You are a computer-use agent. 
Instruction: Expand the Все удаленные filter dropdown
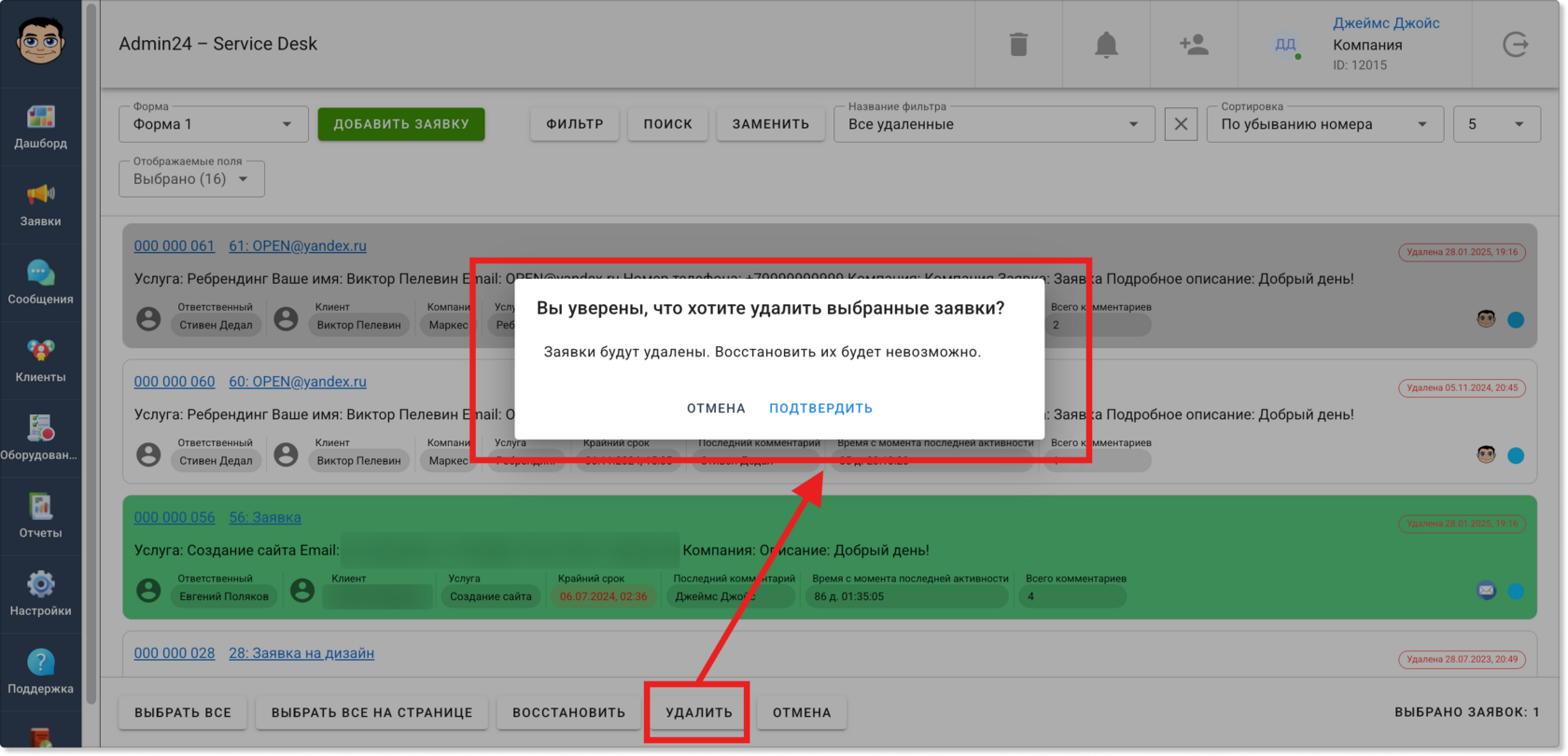click(994, 124)
